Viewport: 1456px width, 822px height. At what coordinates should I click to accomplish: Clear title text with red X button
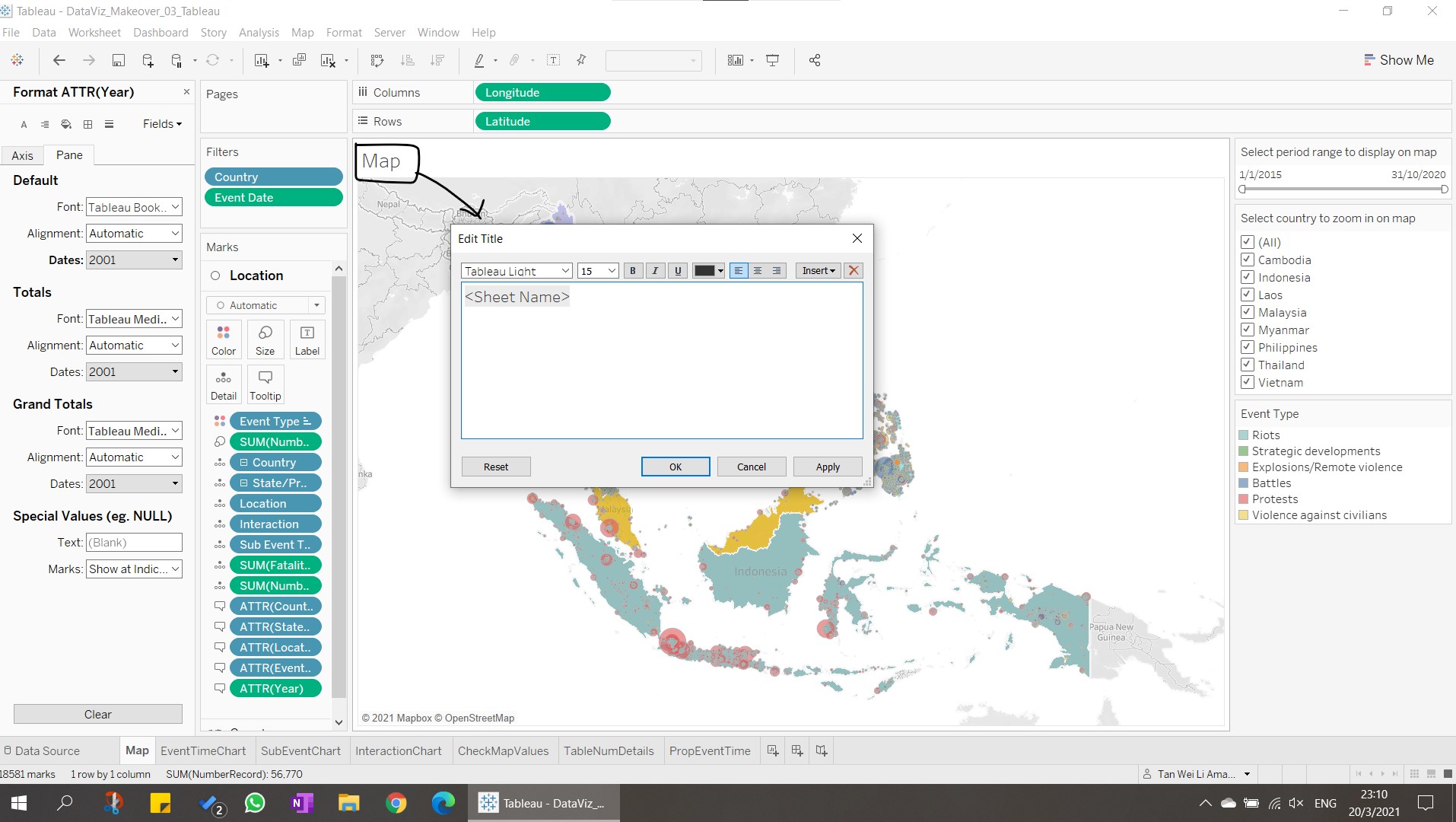[854, 271]
